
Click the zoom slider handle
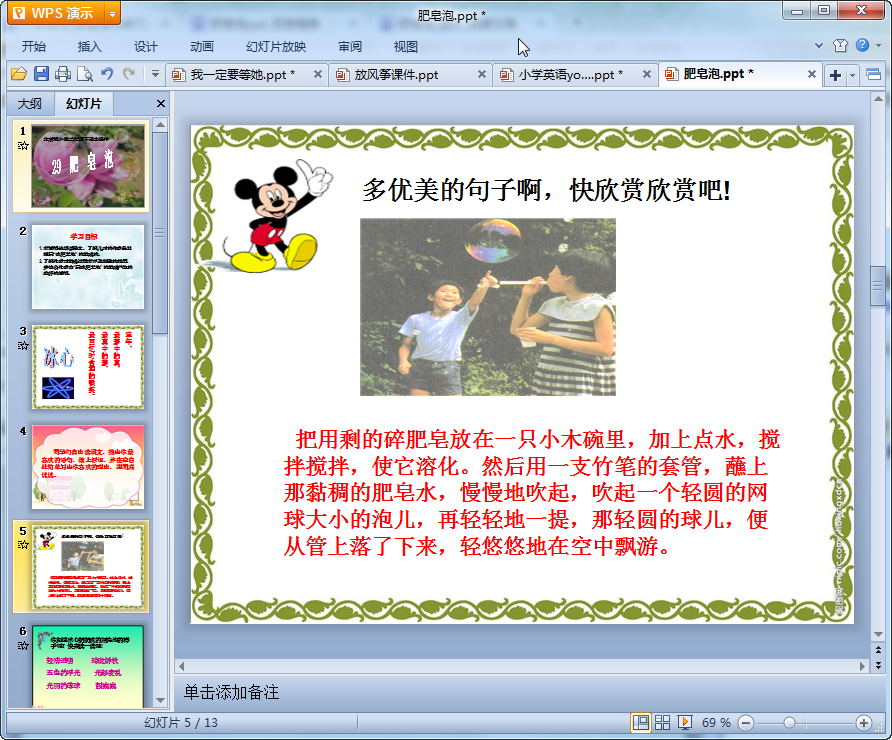tap(789, 723)
